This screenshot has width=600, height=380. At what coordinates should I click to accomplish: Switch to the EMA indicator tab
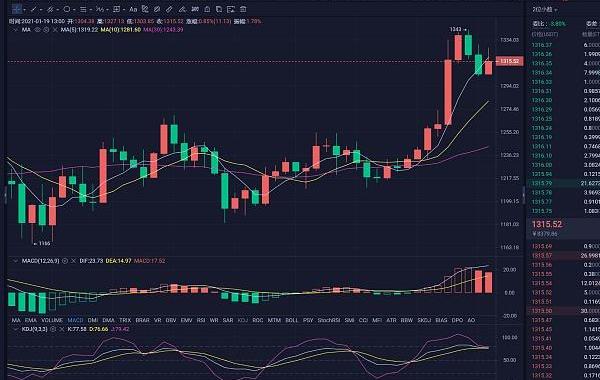click(31, 320)
